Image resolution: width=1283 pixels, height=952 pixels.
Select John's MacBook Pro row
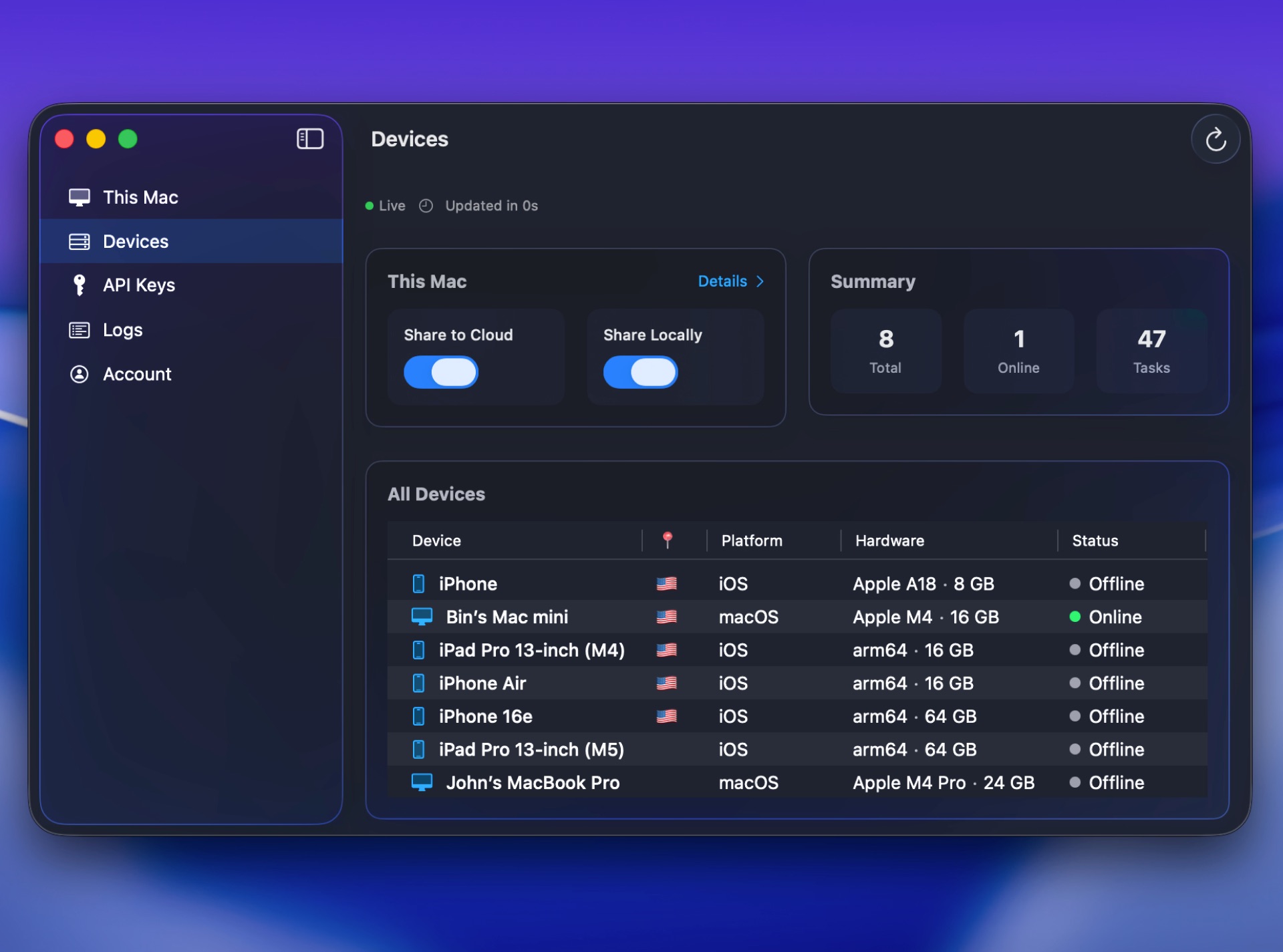click(533, 782)
